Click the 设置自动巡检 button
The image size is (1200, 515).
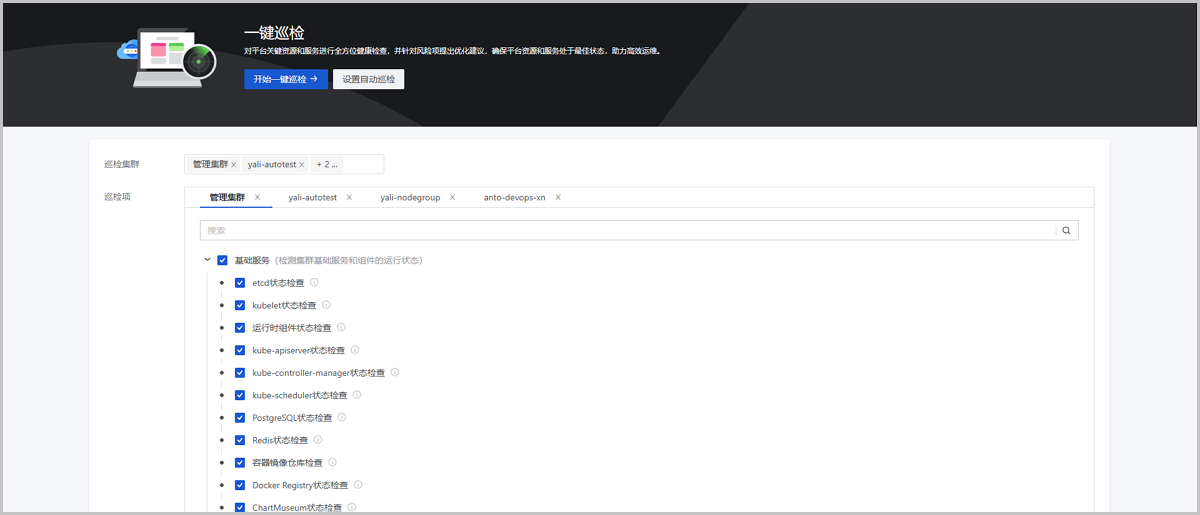368,79
